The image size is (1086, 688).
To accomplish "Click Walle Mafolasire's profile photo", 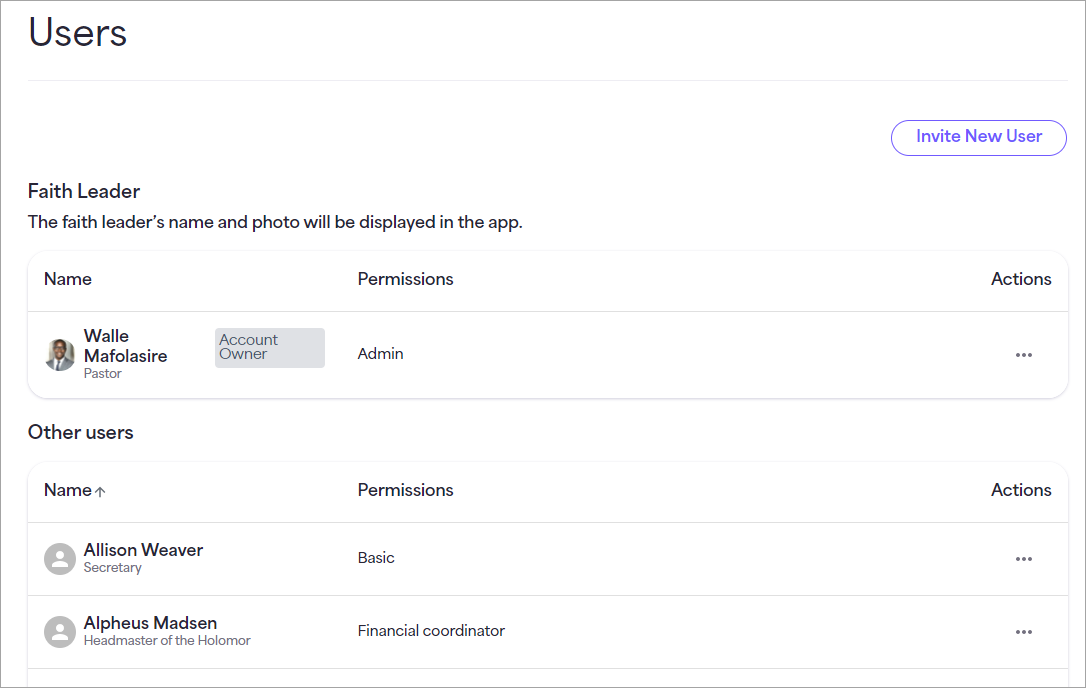I will pos(60,355).
